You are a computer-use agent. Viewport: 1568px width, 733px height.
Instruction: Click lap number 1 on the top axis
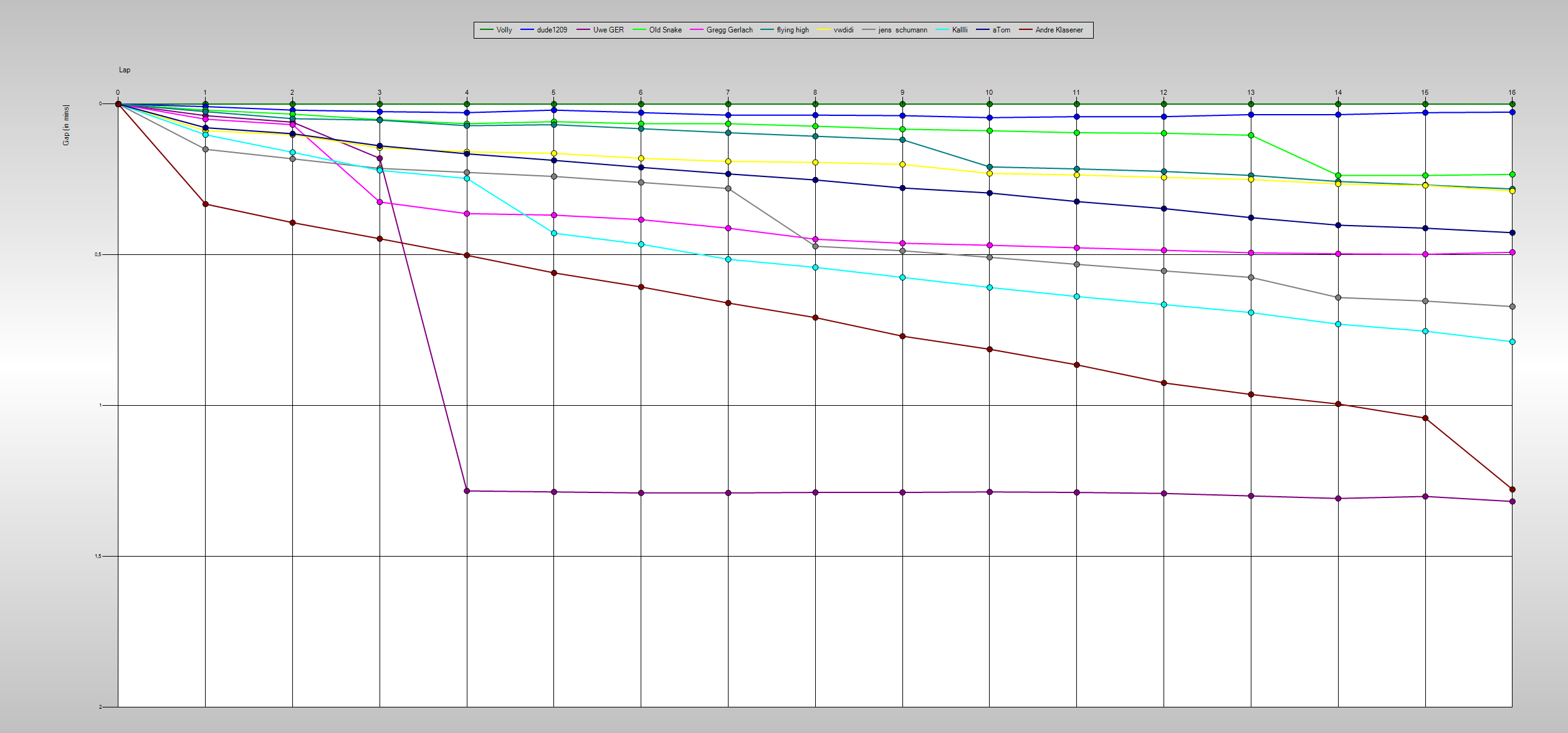[x=205, y=92]
